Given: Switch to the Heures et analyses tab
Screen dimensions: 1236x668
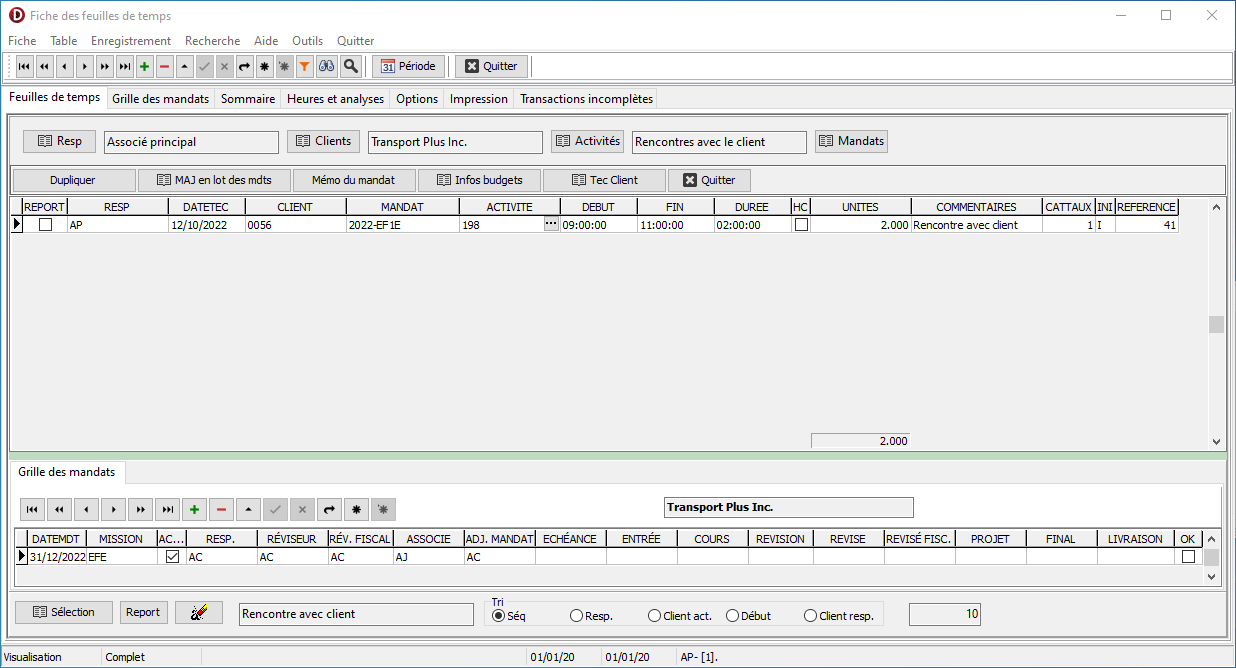Looking at the screenshot, I should point(335,99).
